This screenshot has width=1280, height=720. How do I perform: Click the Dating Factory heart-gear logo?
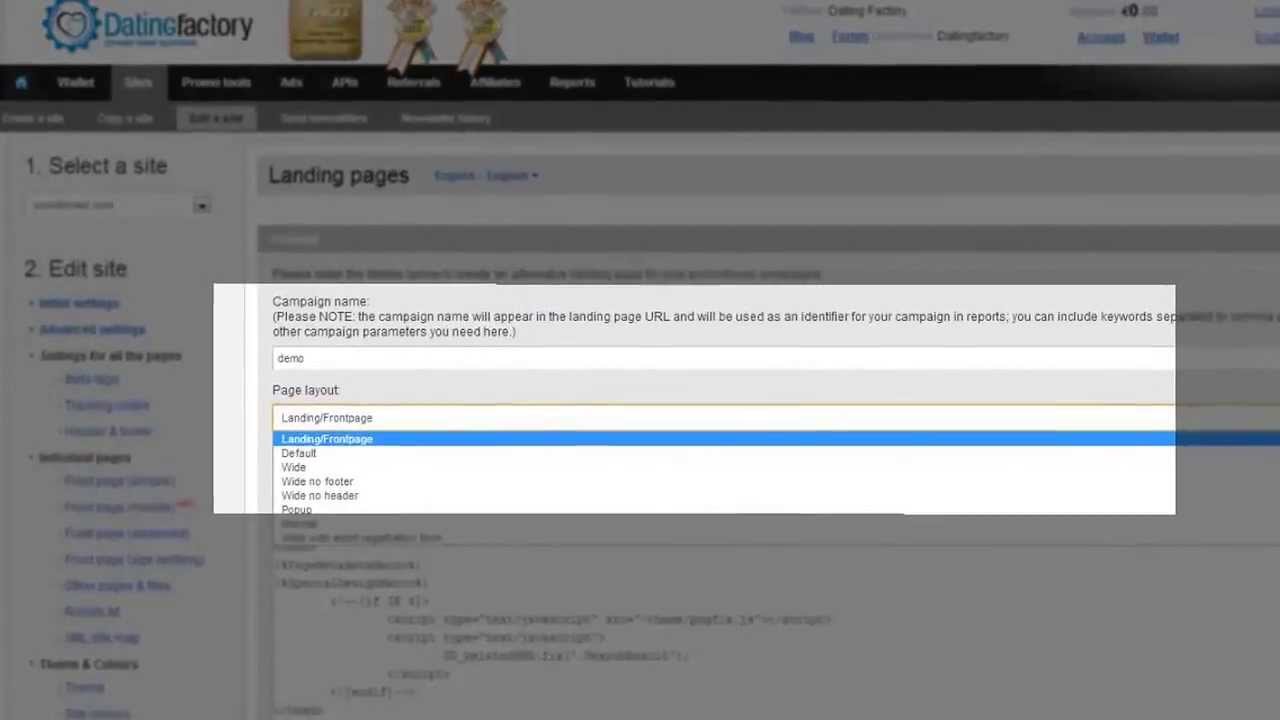[71, 26]
